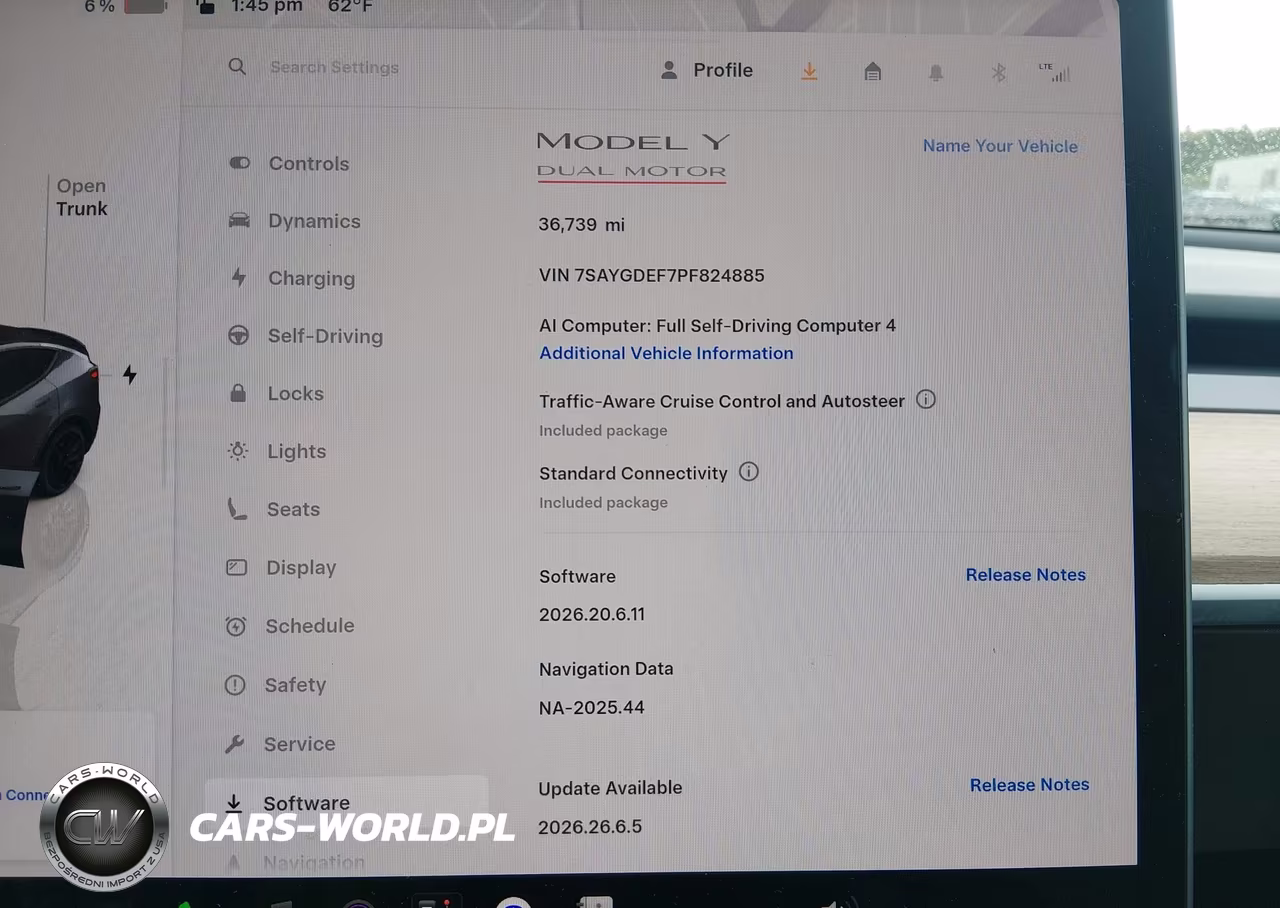The height and width of the screenshot is (908, 1280).
Task: Tap the Bluetooth icon
Action: point(998,73)
